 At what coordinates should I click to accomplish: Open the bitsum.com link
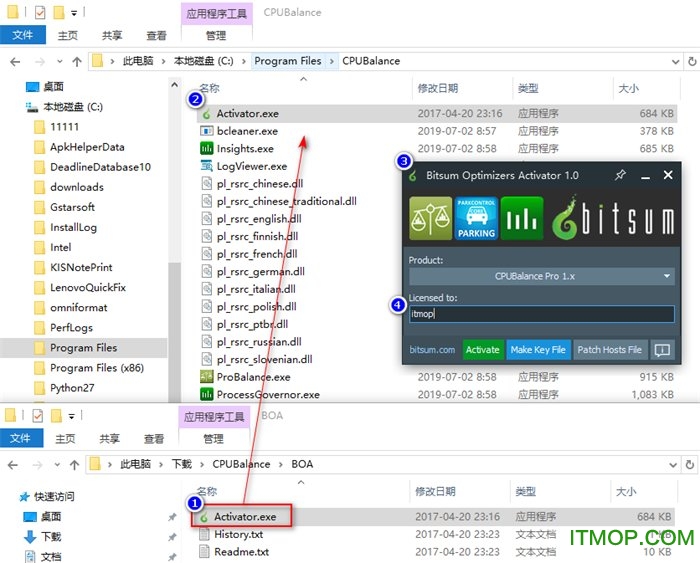coord(432,350)
